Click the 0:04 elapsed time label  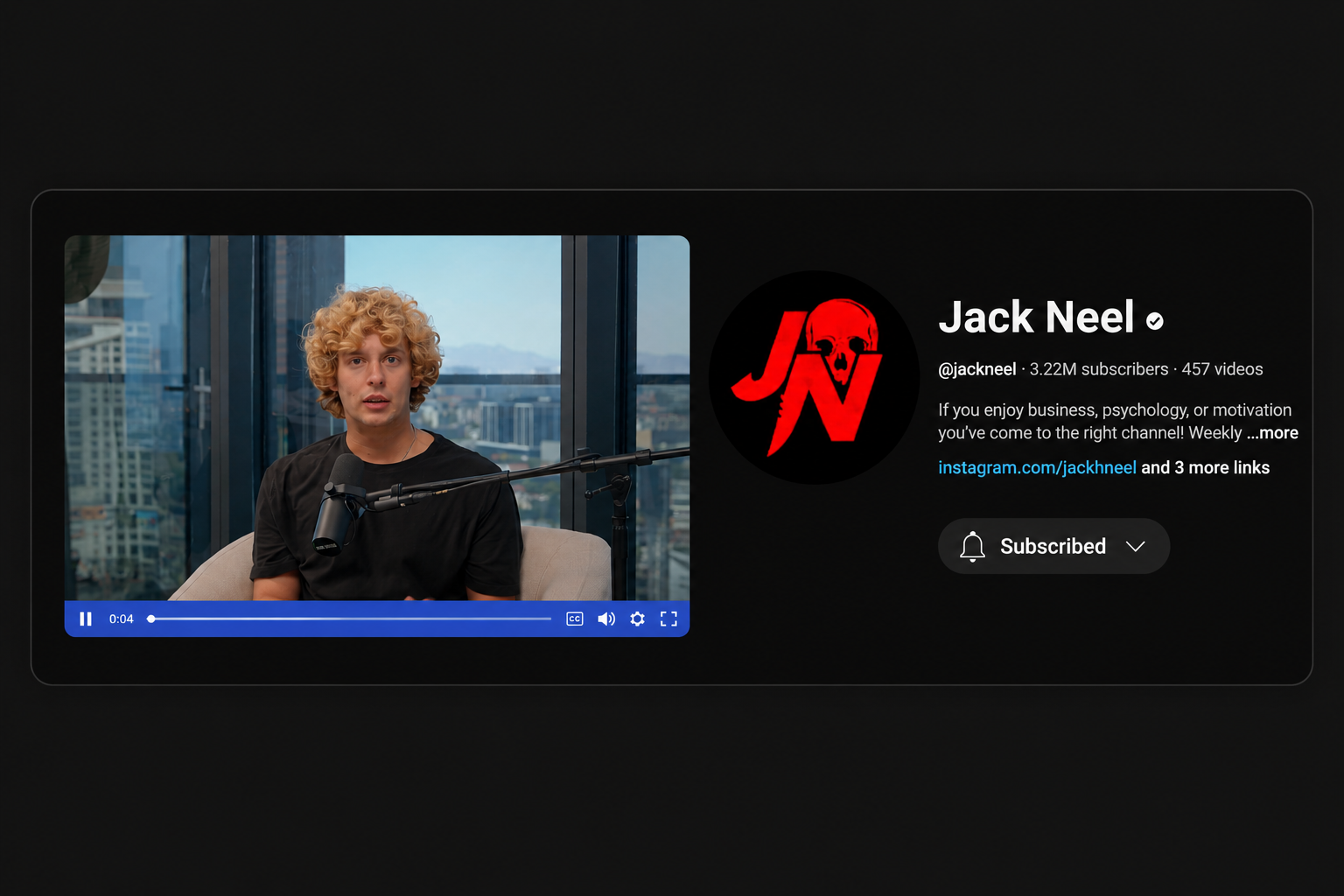coord(121,619)
